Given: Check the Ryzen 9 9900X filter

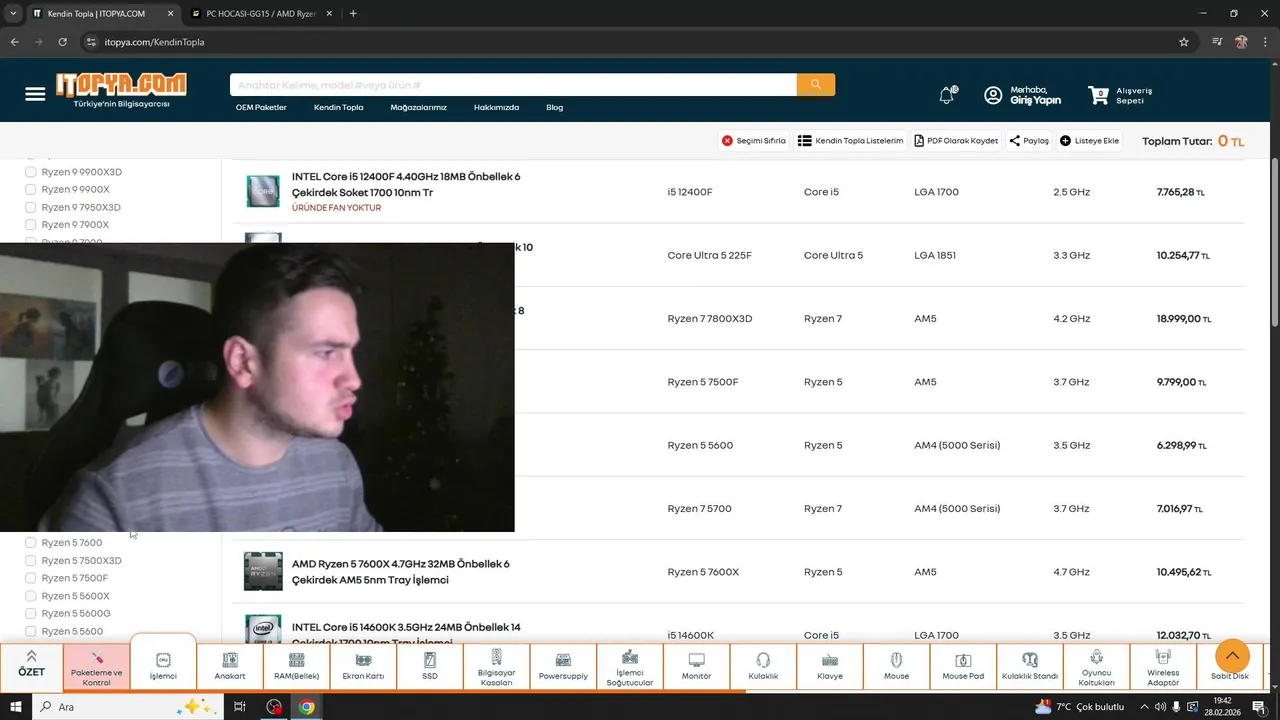Looking at the screenshot, I should (31, 189).
